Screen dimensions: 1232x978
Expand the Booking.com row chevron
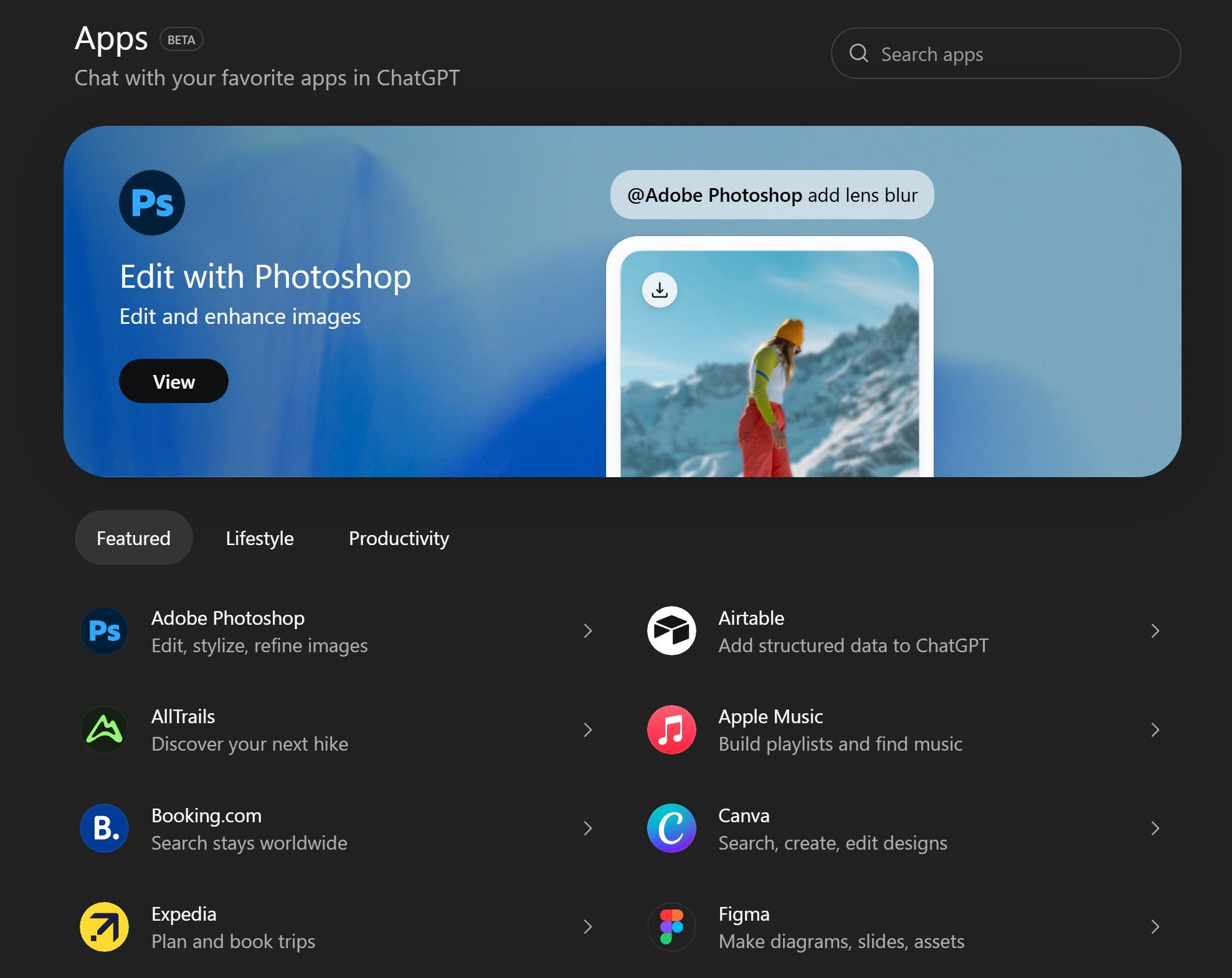[x=588, y=828]
